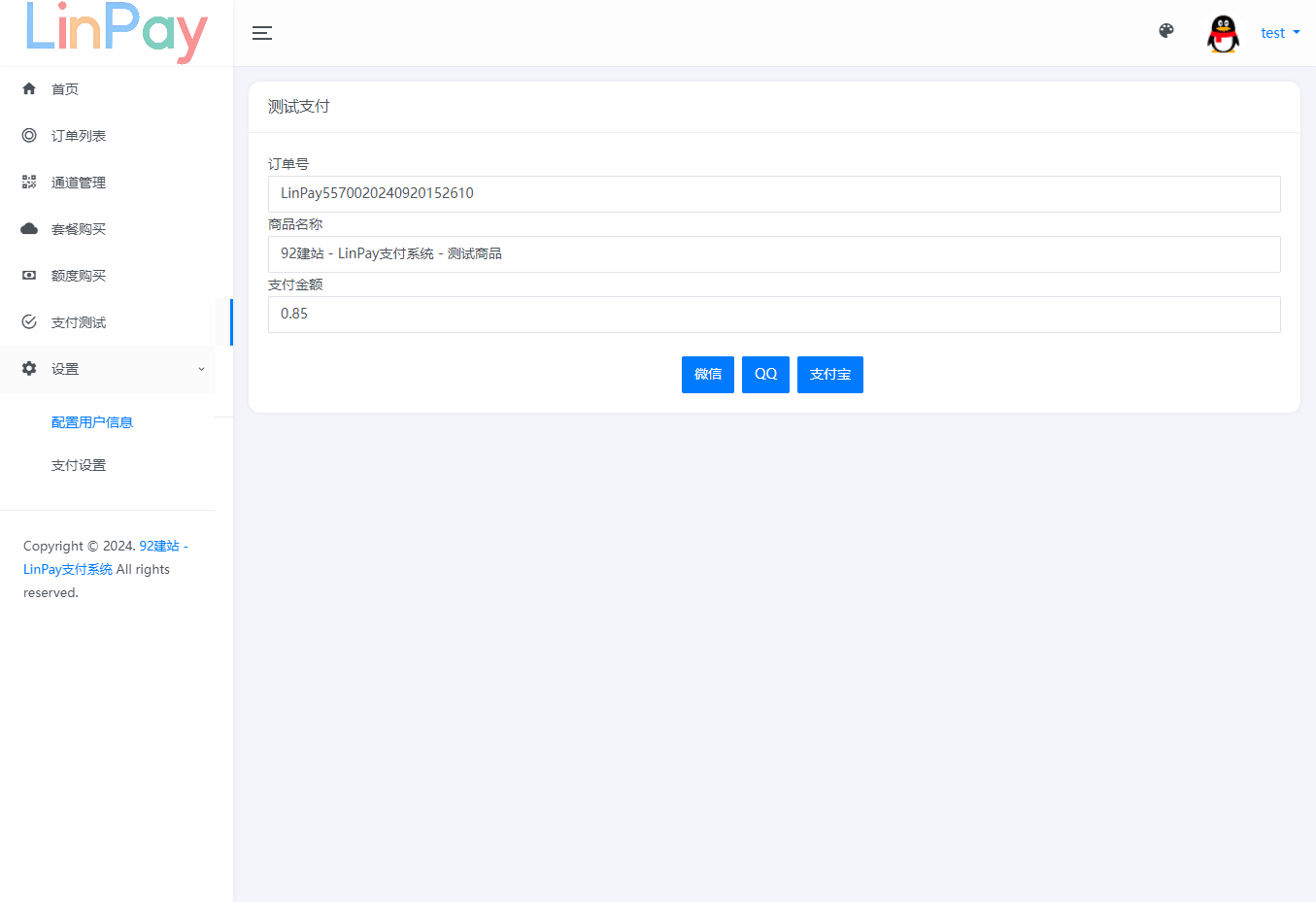Click the LinPay logo
Screen dimensions: 1316x902
117,31
